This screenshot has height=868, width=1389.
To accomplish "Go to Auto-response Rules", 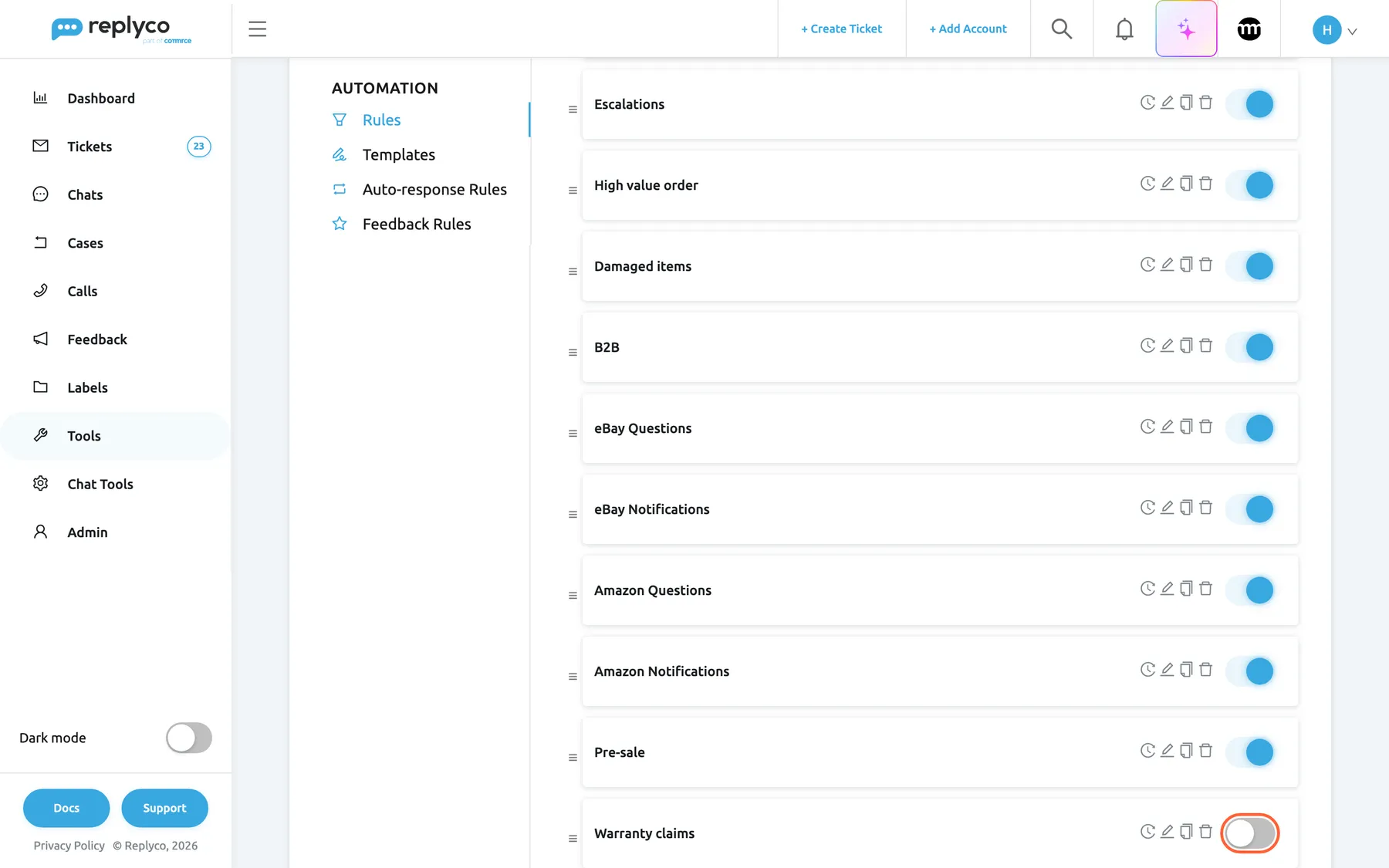I will click(434, 189).
